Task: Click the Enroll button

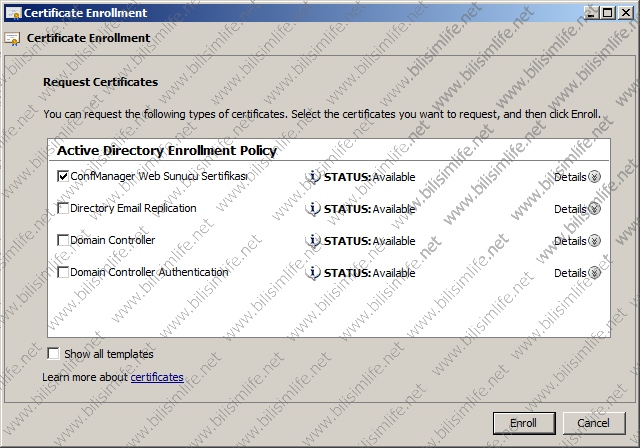Action: [x=524, y=423]
